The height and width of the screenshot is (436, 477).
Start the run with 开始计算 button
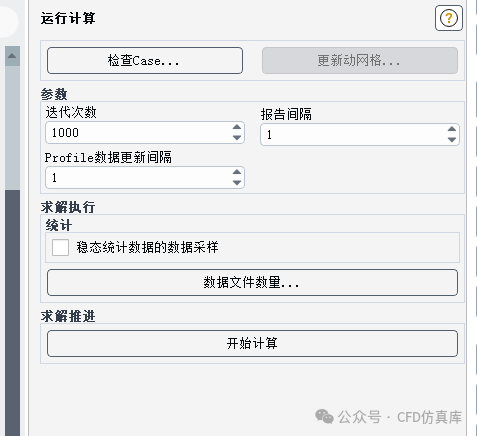252,343
